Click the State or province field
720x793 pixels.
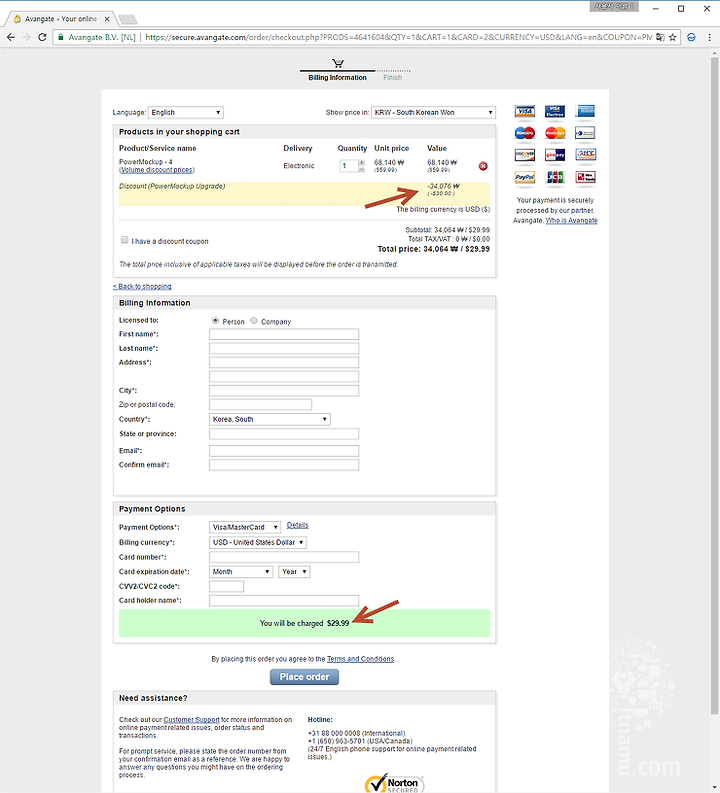(x=284, y=434)
